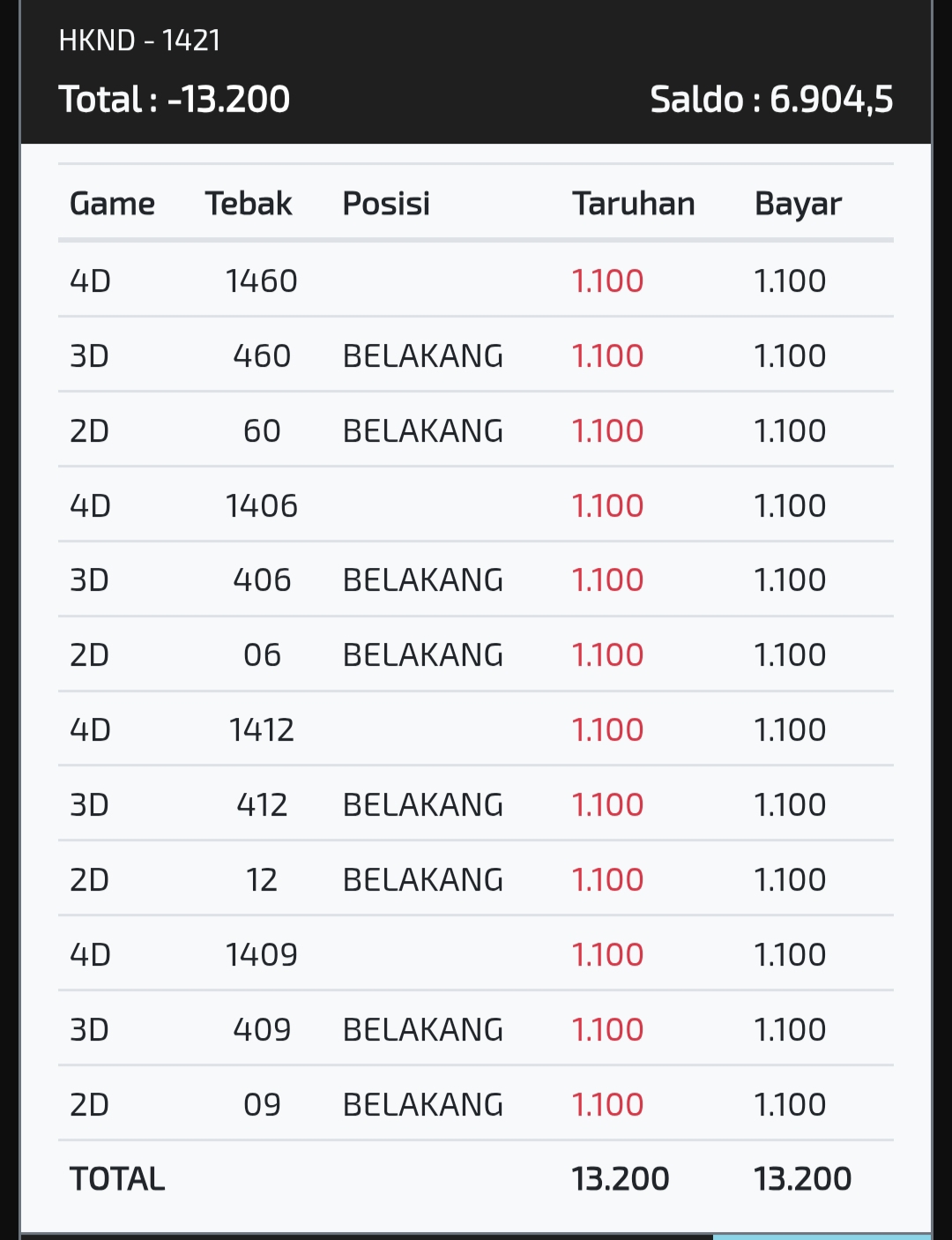
Task: Click the Bayar column header
Action: point(798,204)
